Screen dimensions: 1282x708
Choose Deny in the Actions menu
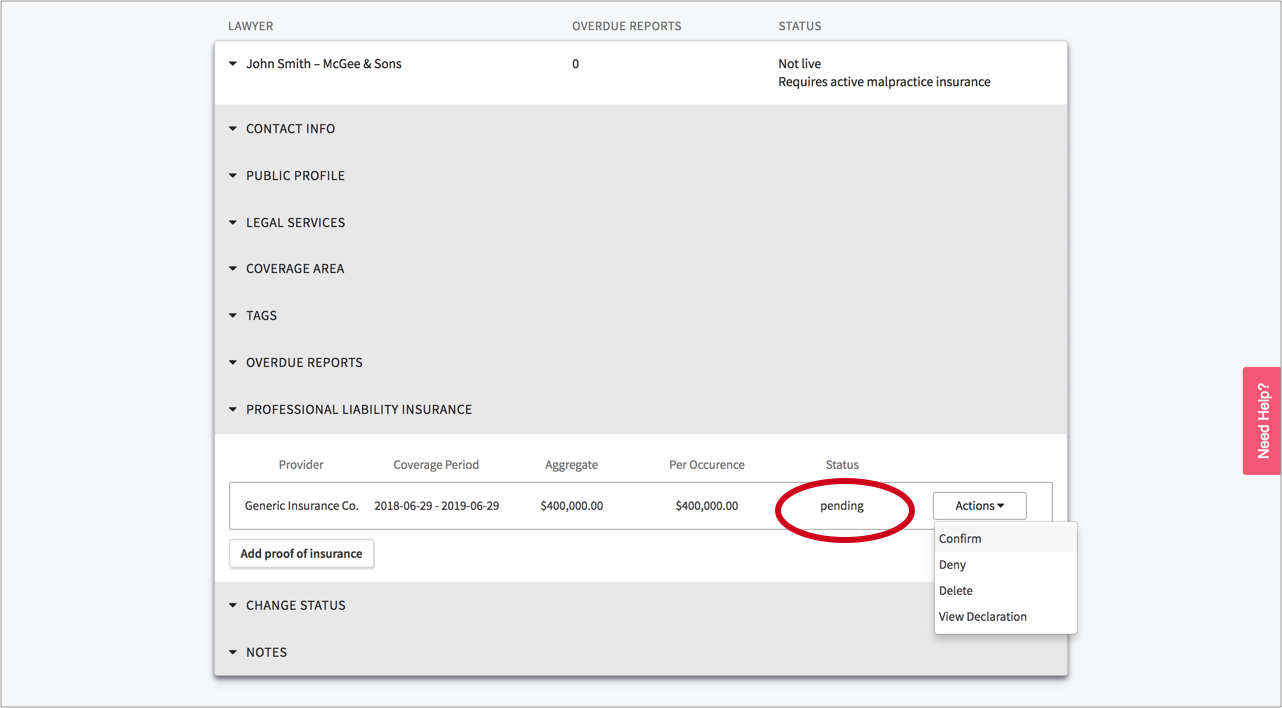point(952,565)
